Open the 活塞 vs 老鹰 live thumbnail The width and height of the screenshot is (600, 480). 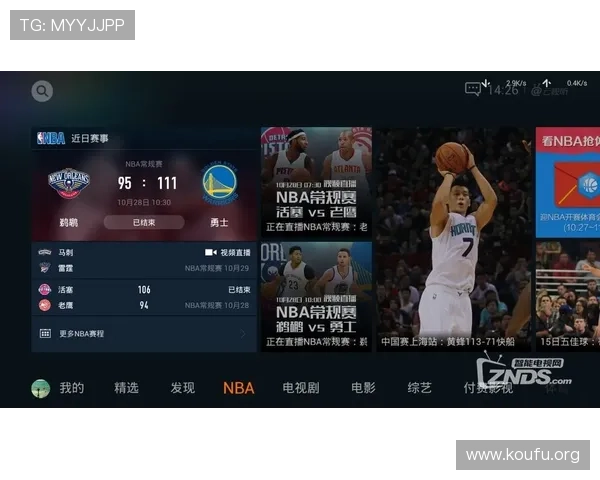[x=316, y=182]
